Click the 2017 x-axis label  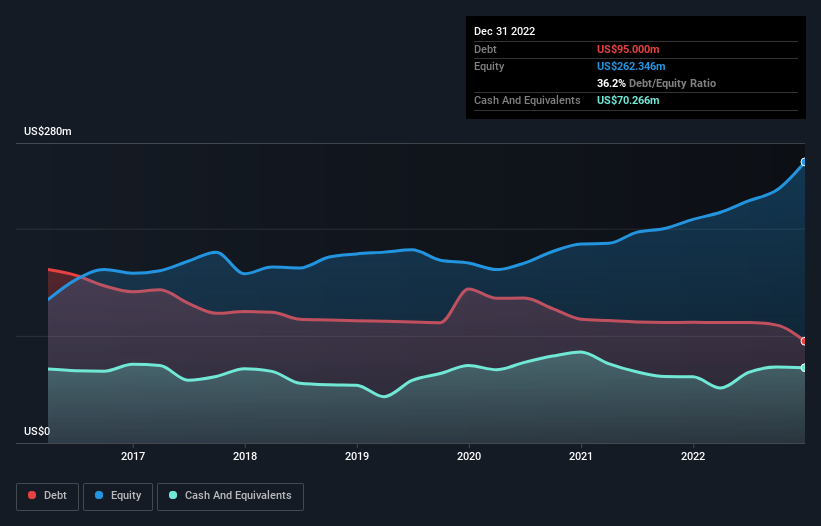coord(133,456)
